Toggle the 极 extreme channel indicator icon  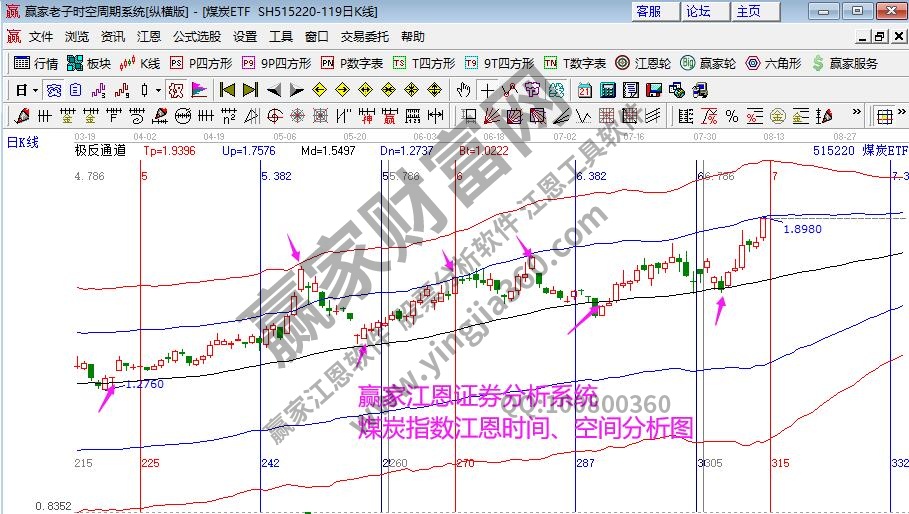(176, 90)
